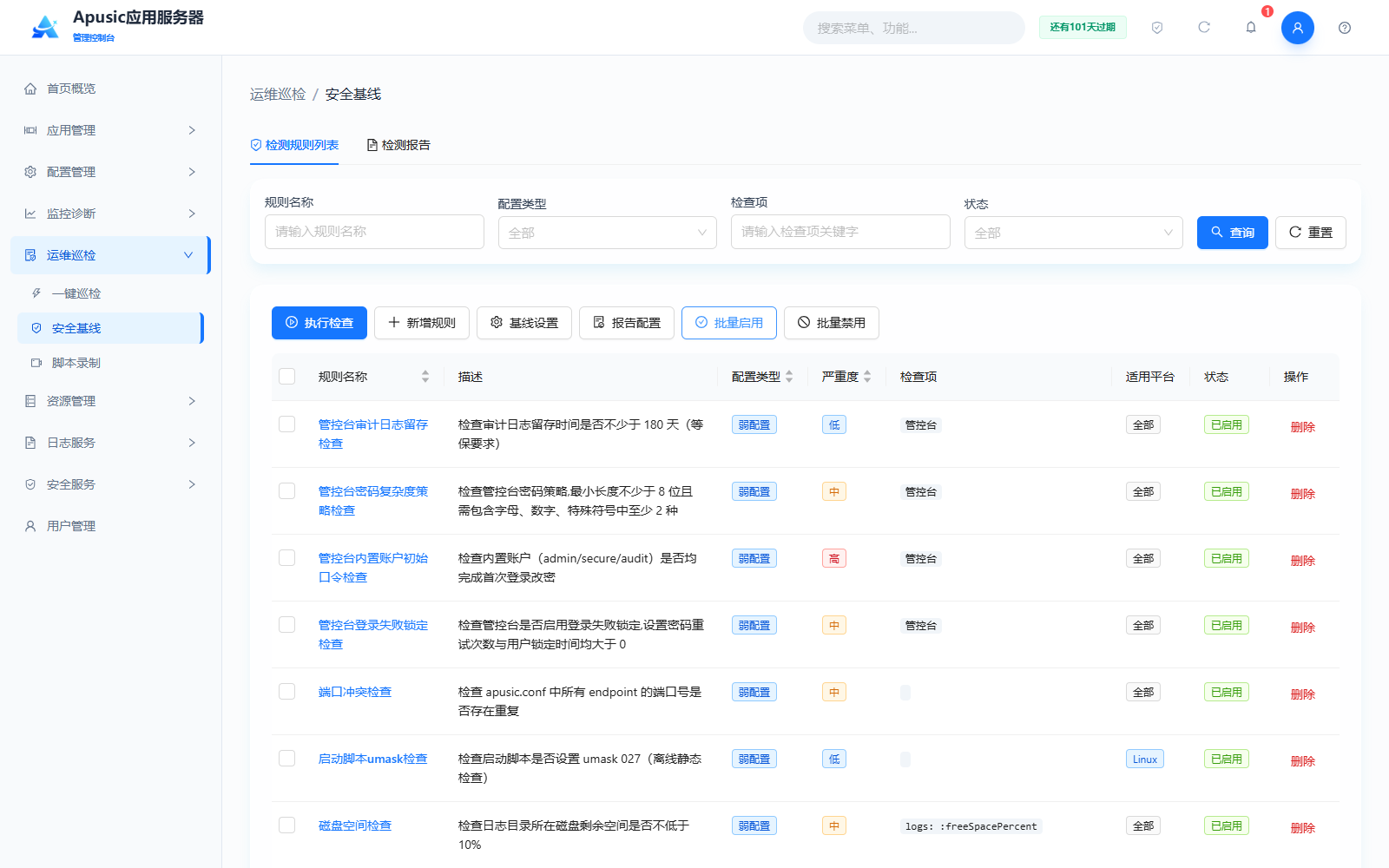This screenshot has height=868, width=1389.
Task: Check the 管控台内置账户初始口令检查 row checkbox
Action: tap(287, 558)
